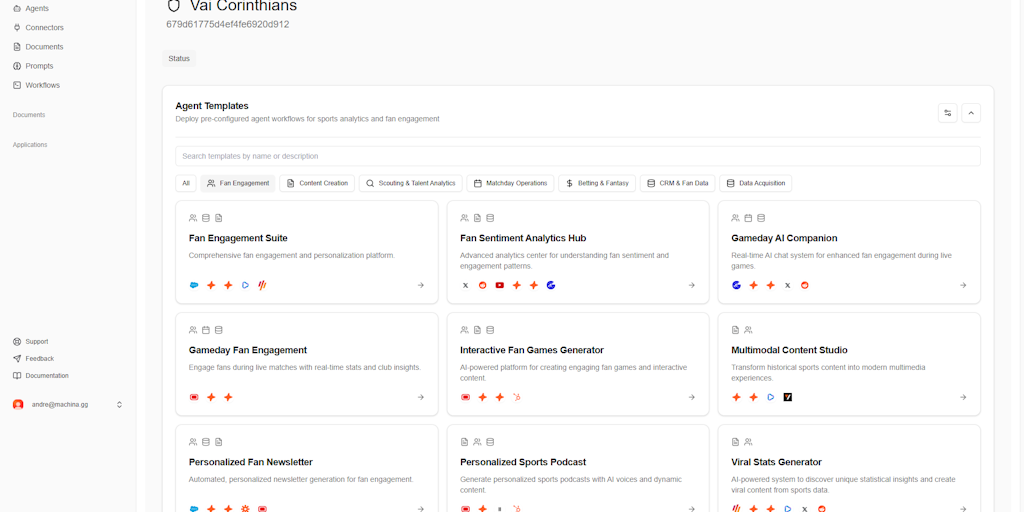Screen dimensions: 1024x512
Task: Focus the Search templates input field
Action: click(578, 156)
